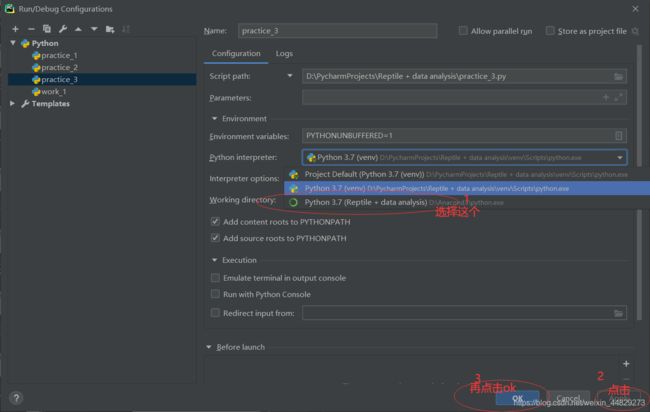Click the Apply button
Screen dimensions: 650x412
(x=620, y=399)
